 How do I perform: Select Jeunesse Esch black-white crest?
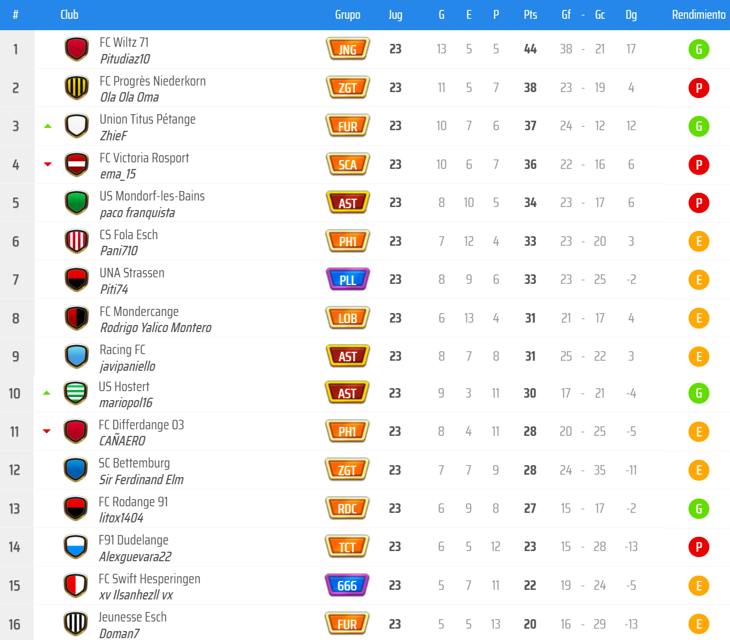point(76,624)
